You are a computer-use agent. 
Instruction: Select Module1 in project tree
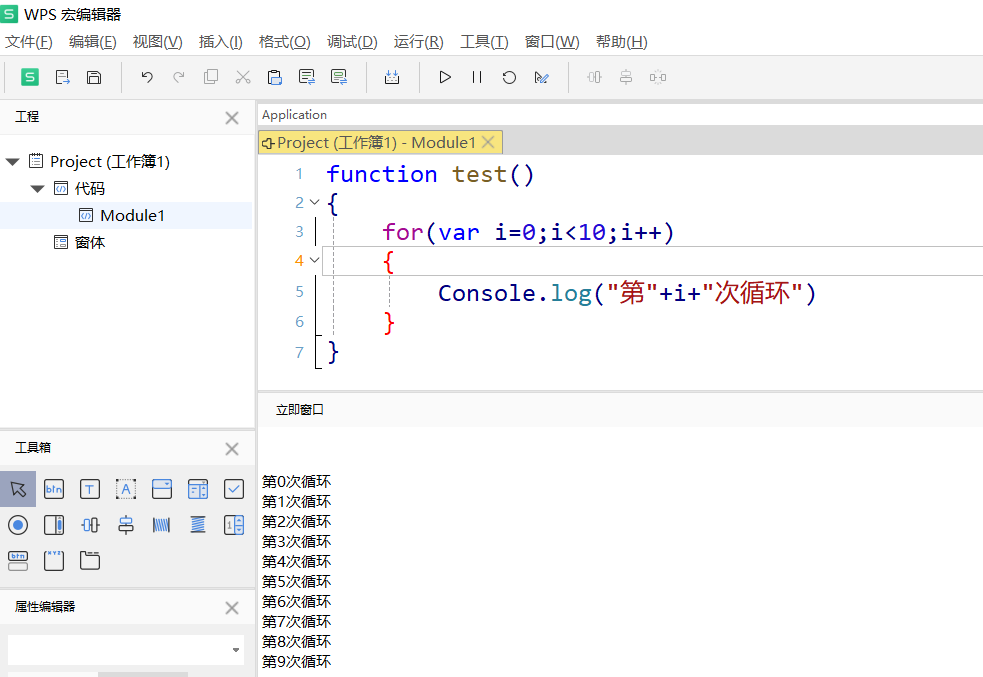pyautogui.click(x=132, y=216)
